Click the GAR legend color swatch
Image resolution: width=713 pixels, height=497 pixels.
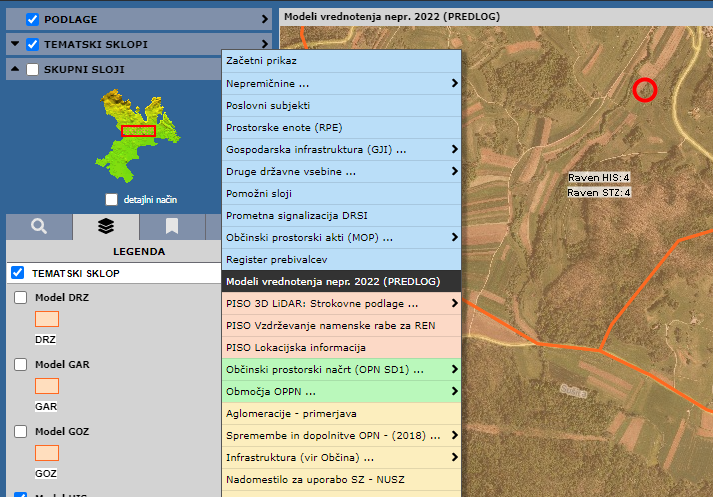(x=47, y=386)
